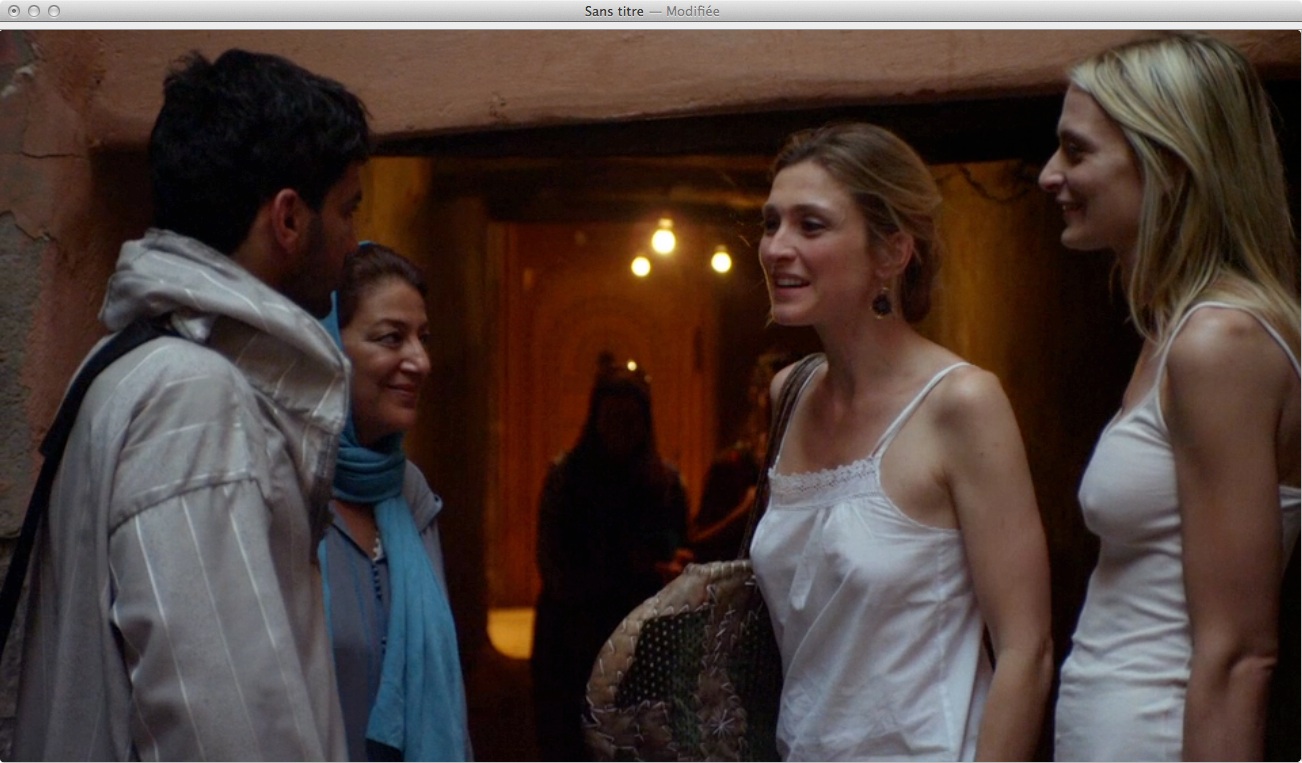Click the 'Sans titre' document title
Viewport: 1302px width, 763px height.
[613, 11]
